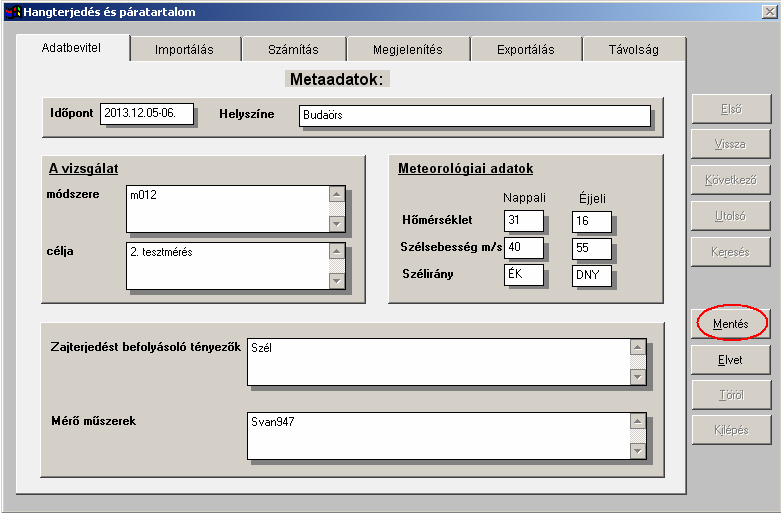Go to the Megjelenítés tab
Viewport: 781px width, 513px height.
(x=408, y=50)
